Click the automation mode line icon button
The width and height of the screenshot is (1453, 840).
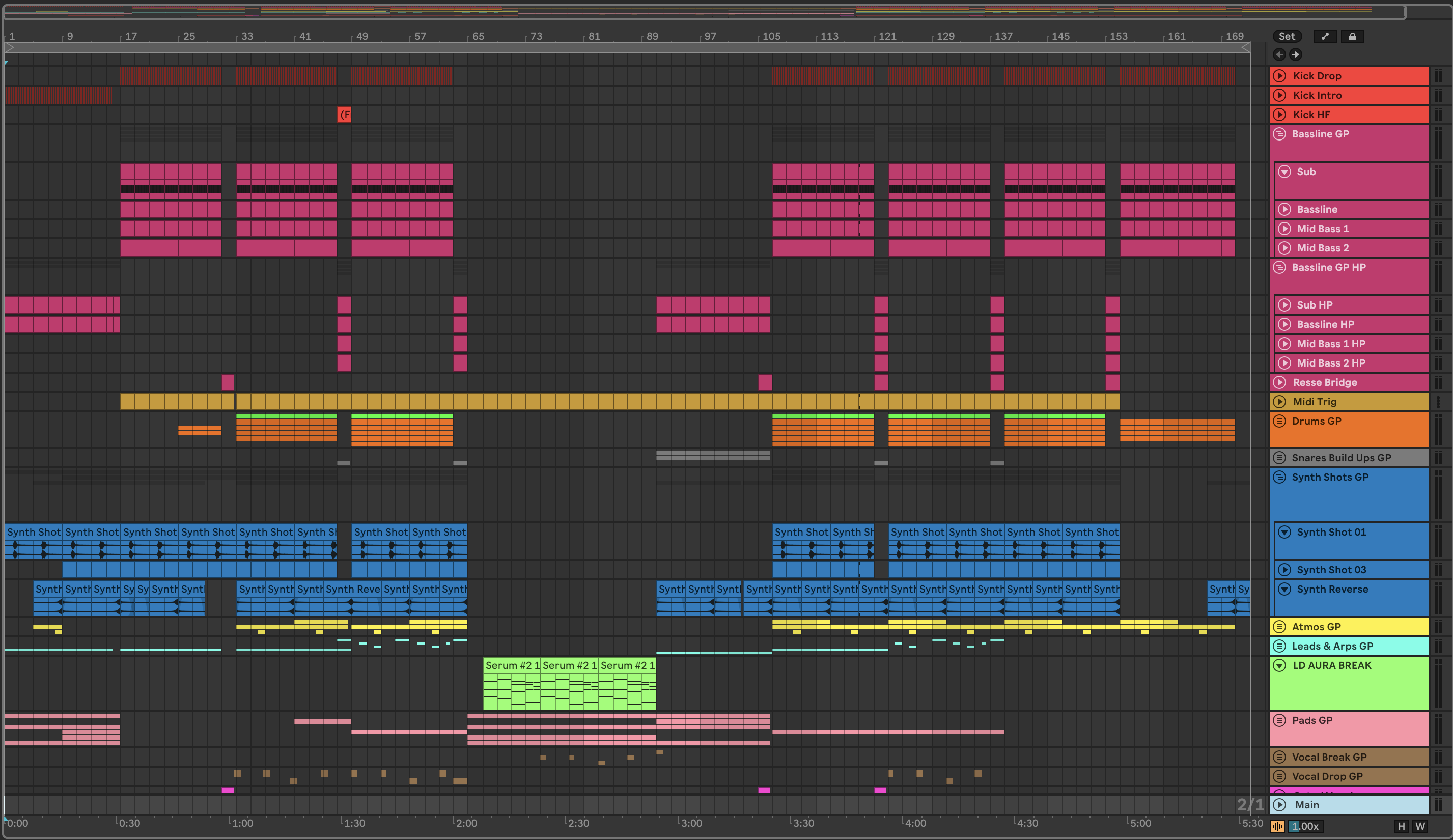[1325, 36]
